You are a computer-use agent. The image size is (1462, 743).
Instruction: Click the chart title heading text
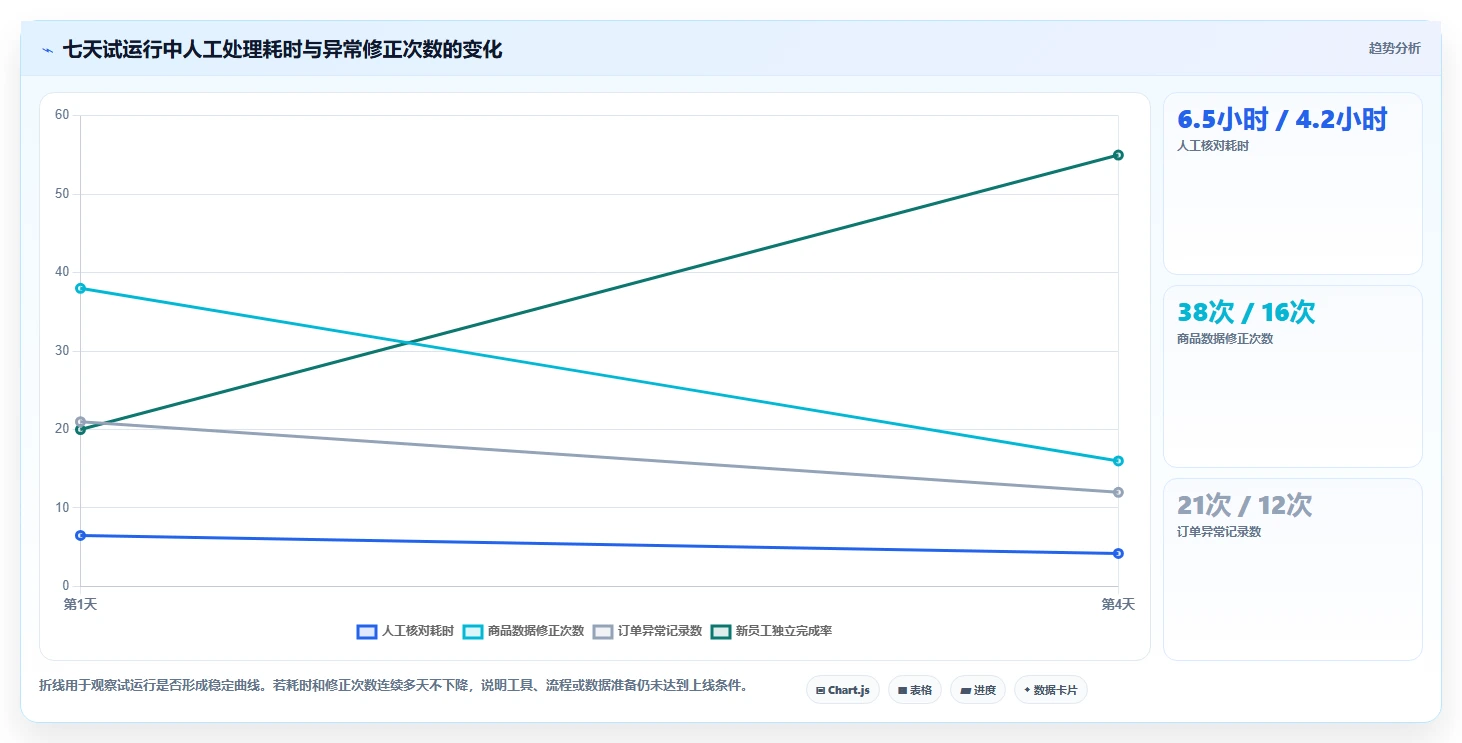282,50
